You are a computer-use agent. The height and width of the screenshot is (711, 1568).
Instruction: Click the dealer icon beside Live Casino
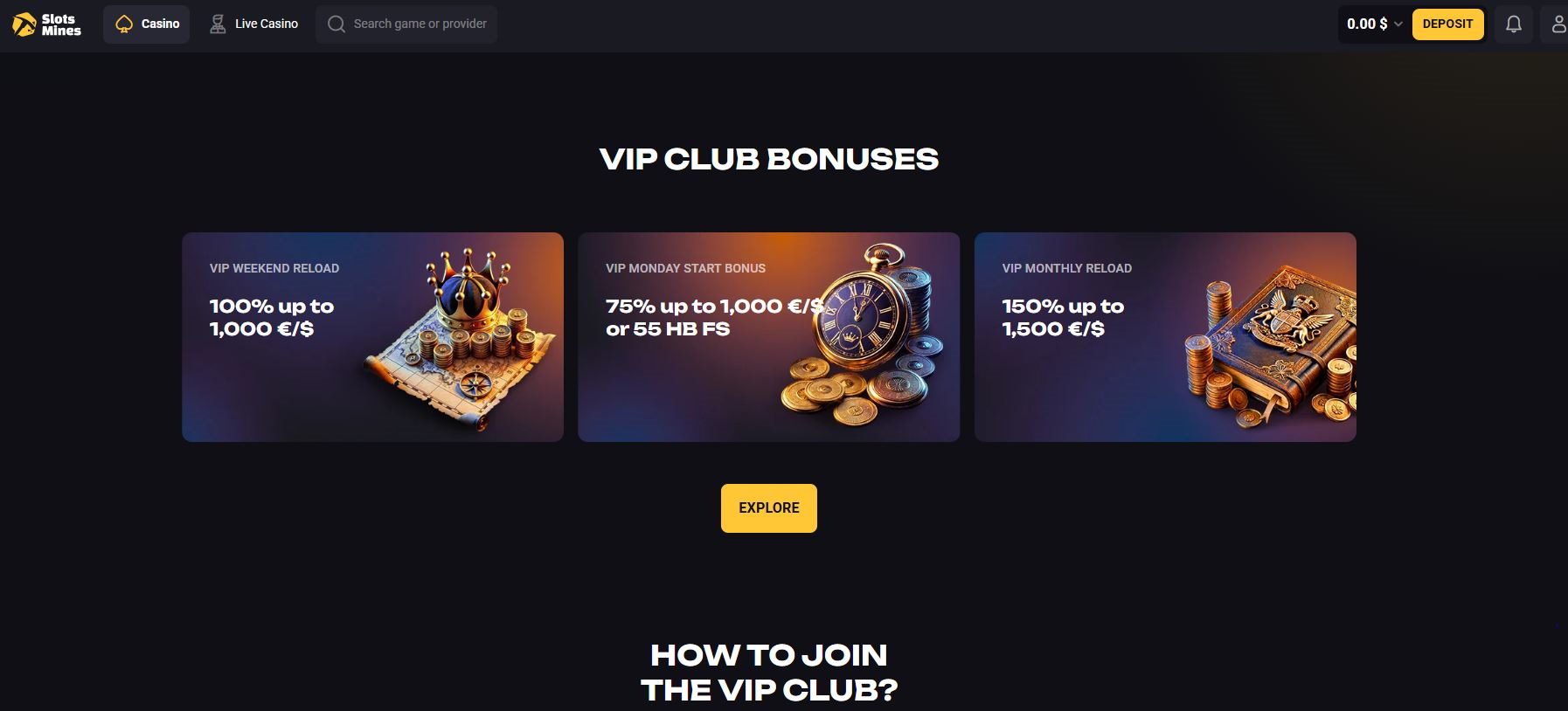point(218,24)
